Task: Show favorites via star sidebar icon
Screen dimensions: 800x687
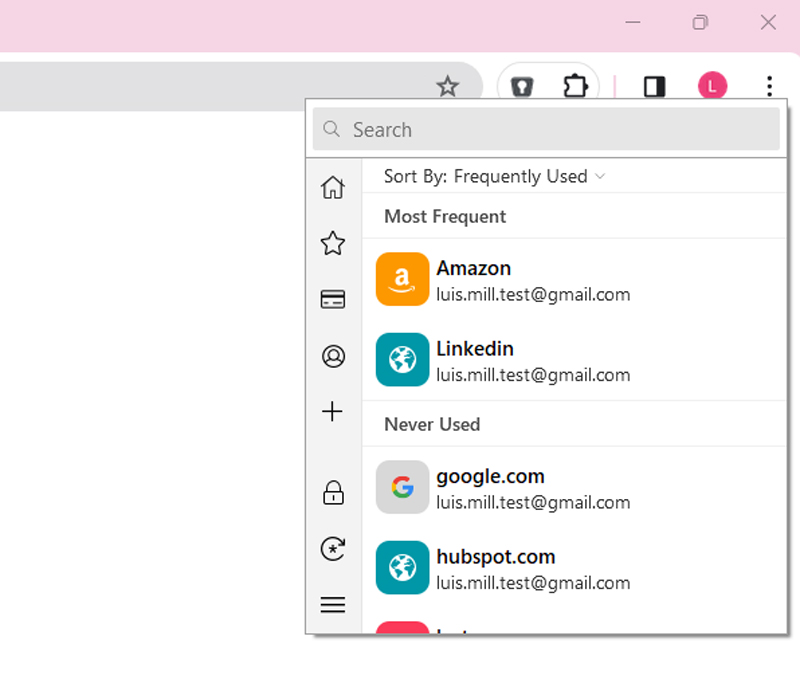Action: 333,243
